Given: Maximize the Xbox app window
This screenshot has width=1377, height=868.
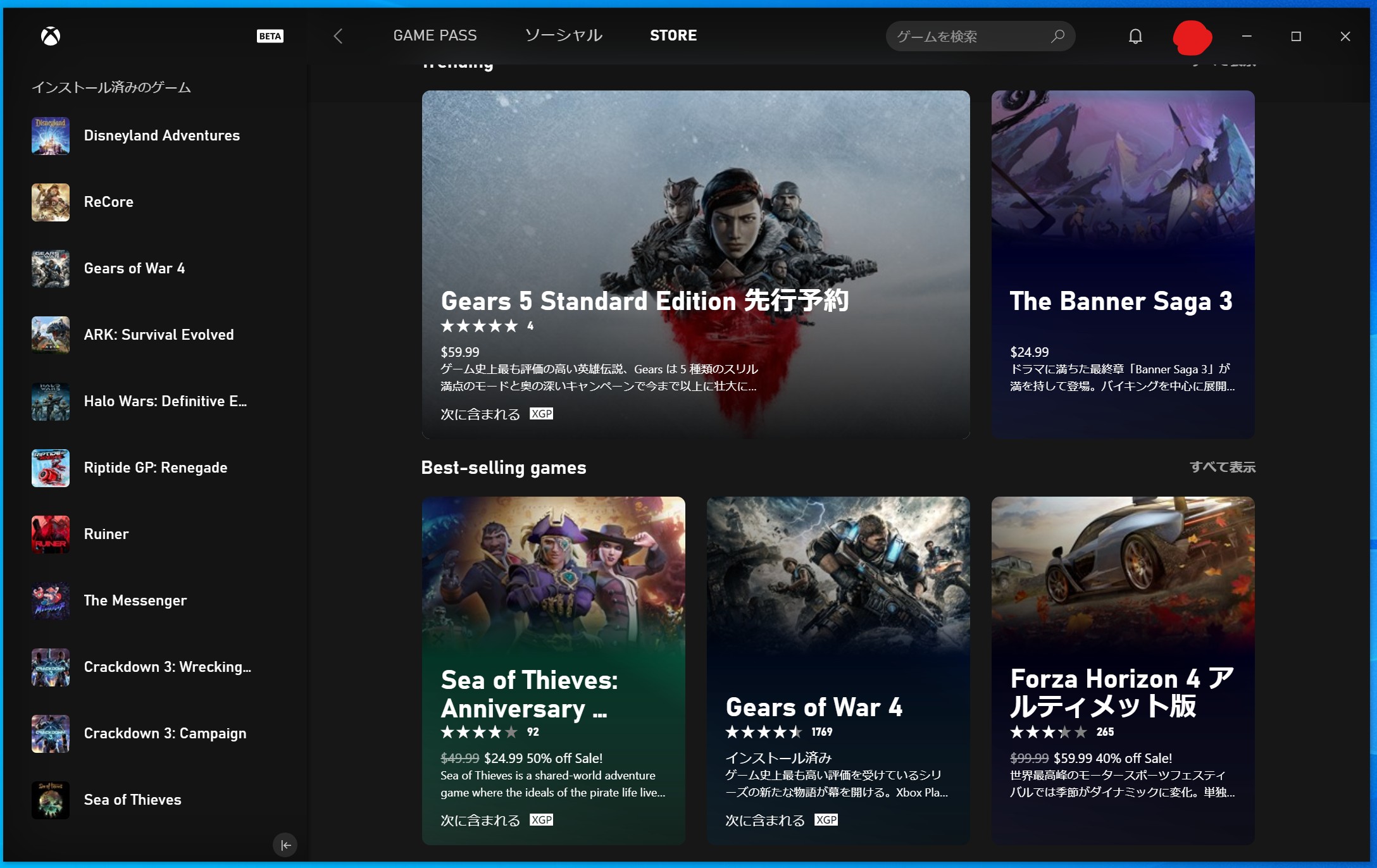Looking at the screenshot, I should pos(1296,36).
